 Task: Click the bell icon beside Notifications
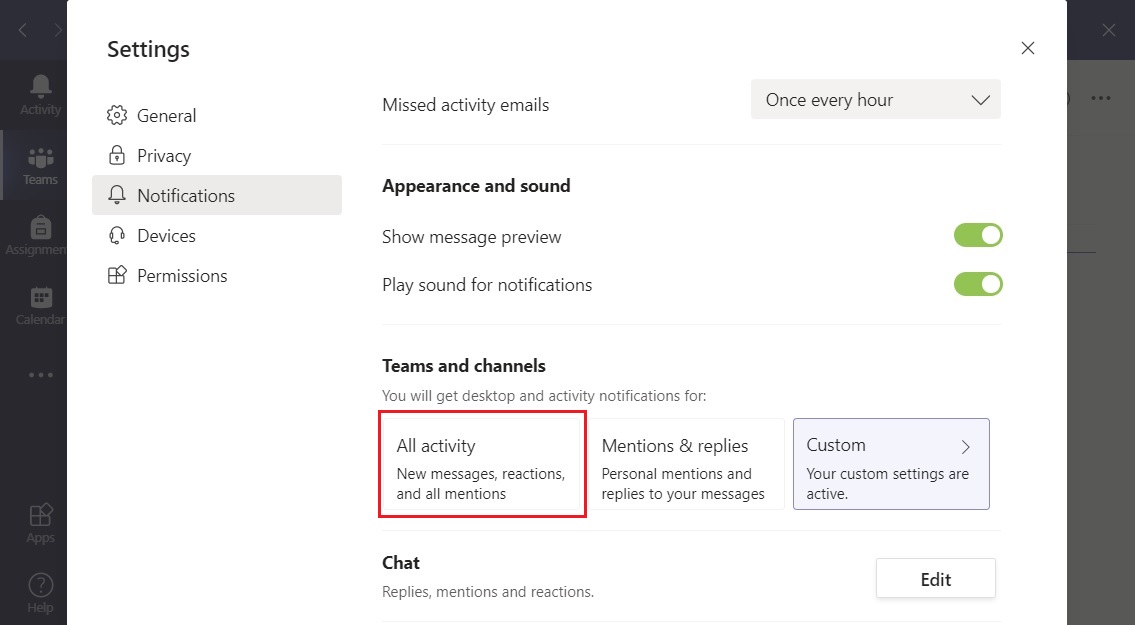click(117, 195)
